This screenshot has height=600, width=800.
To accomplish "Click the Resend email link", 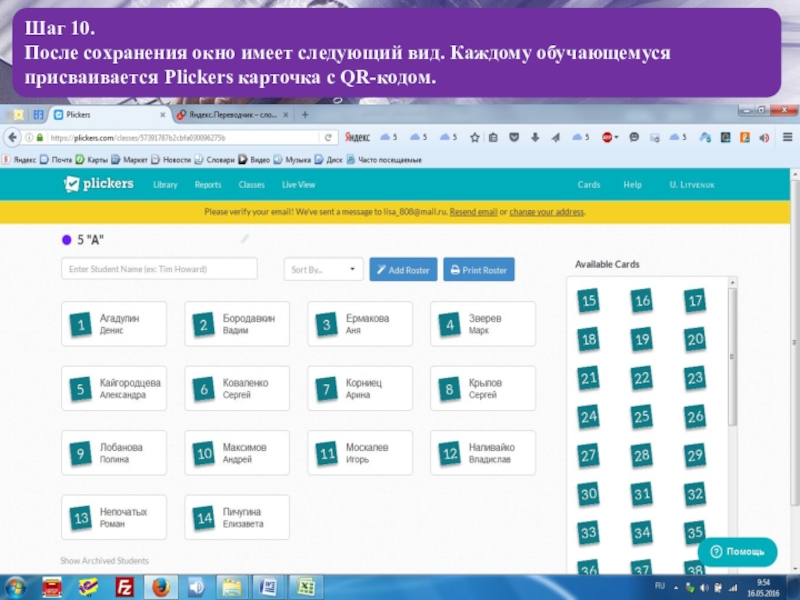I will pos(473,212).
